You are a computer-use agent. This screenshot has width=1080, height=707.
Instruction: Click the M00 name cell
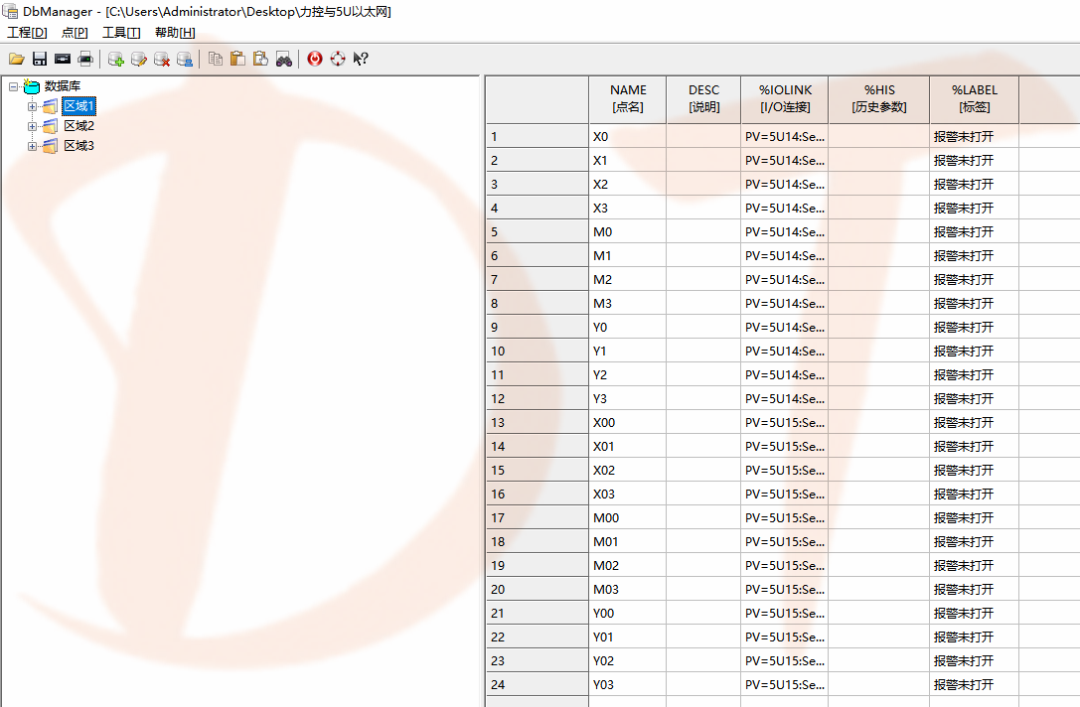coord(627,518)
